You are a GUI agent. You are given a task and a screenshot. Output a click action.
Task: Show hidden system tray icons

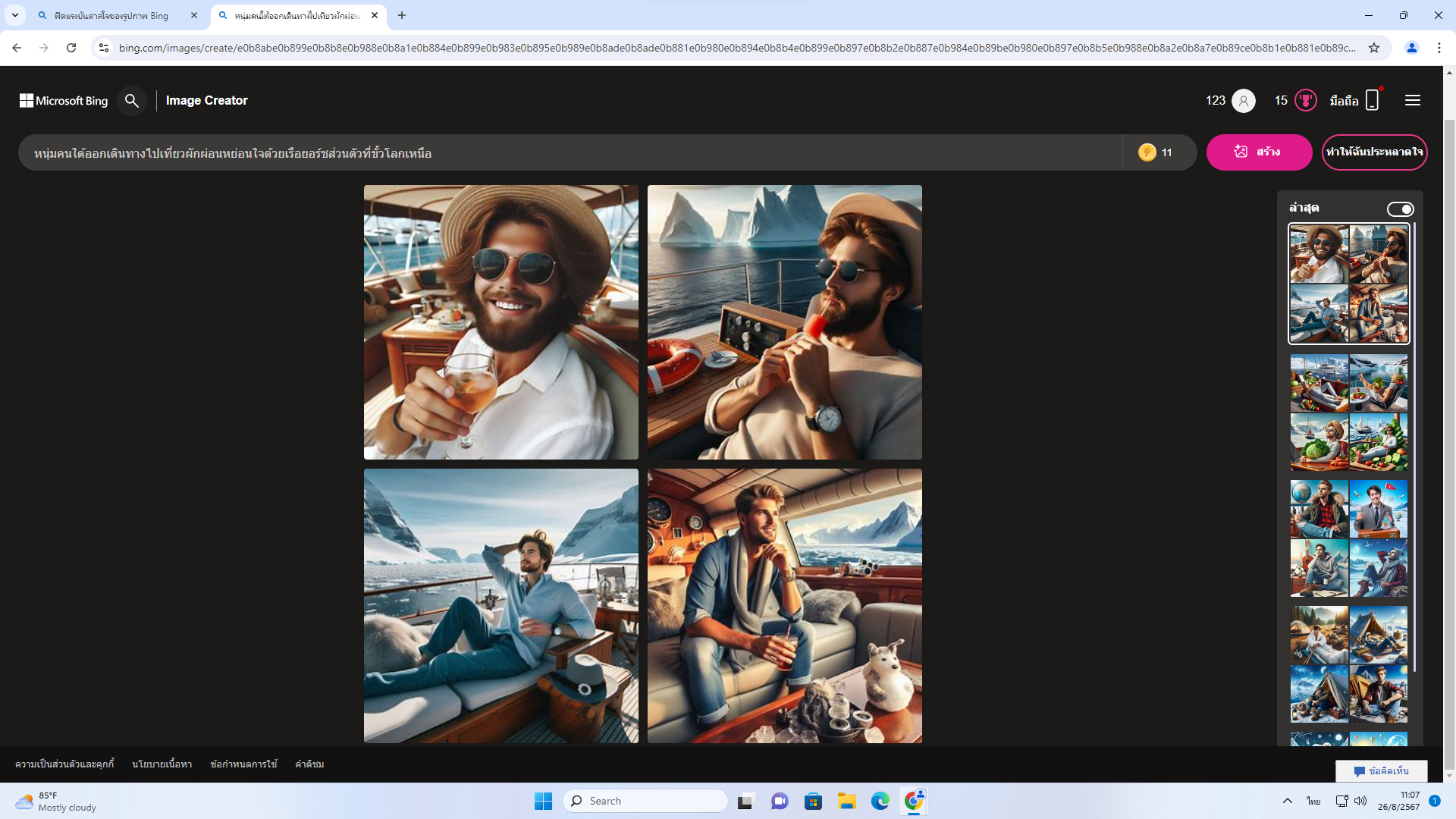(x=1287, y=801)
